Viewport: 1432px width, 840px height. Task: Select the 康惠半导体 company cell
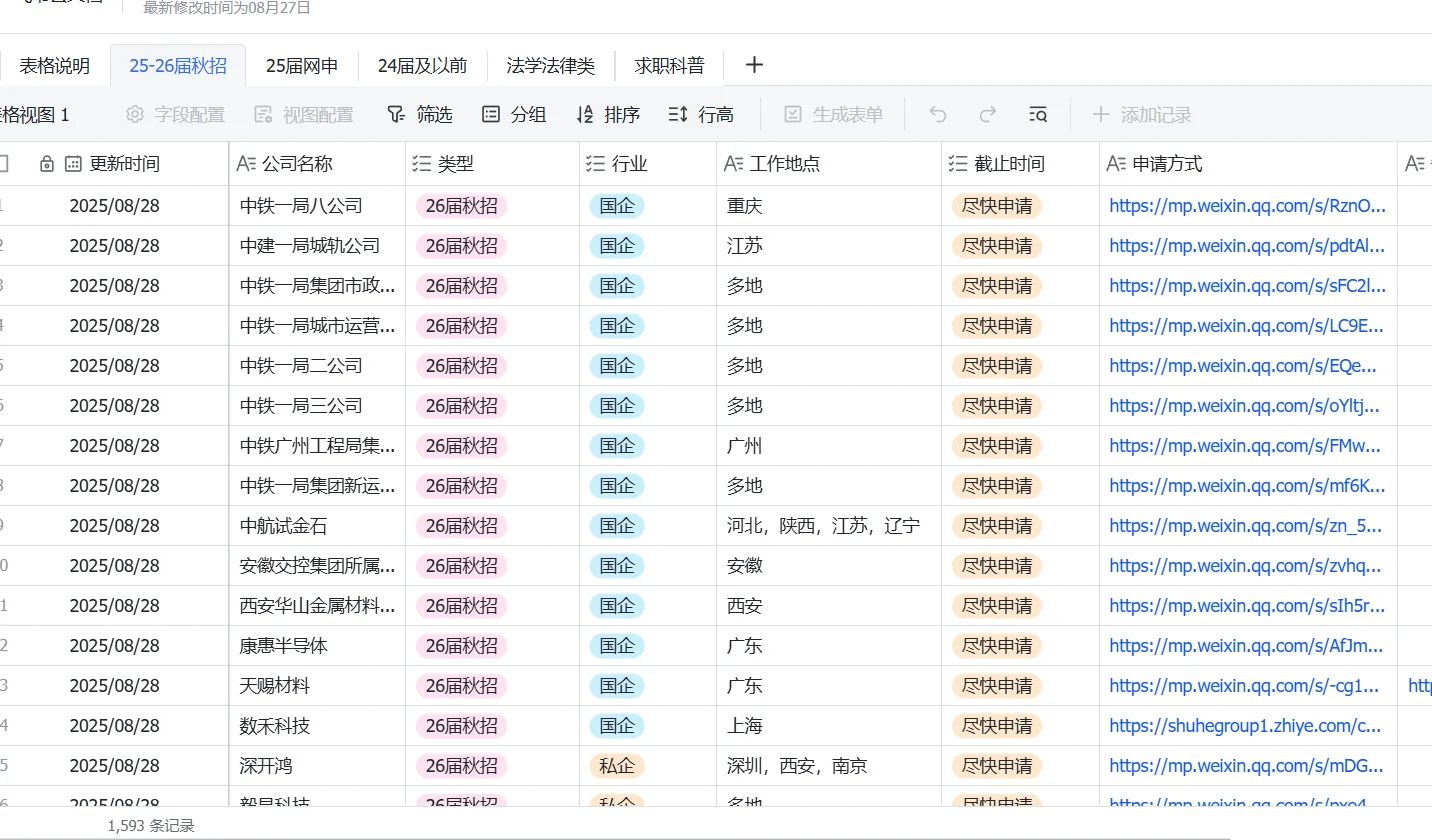[x=318, y=646]
